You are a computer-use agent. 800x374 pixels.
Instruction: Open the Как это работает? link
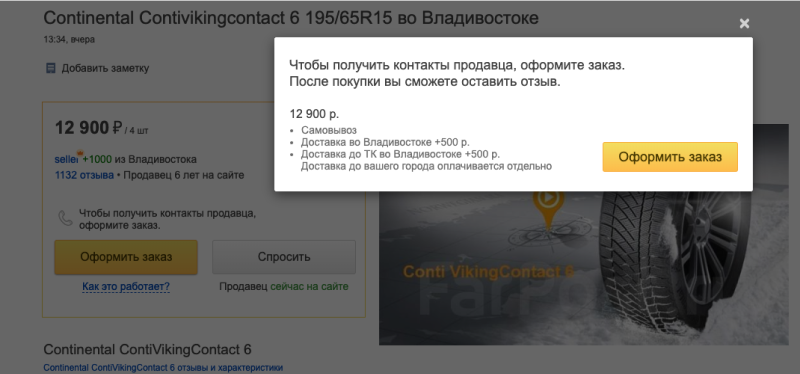click(x=126, y=287)
